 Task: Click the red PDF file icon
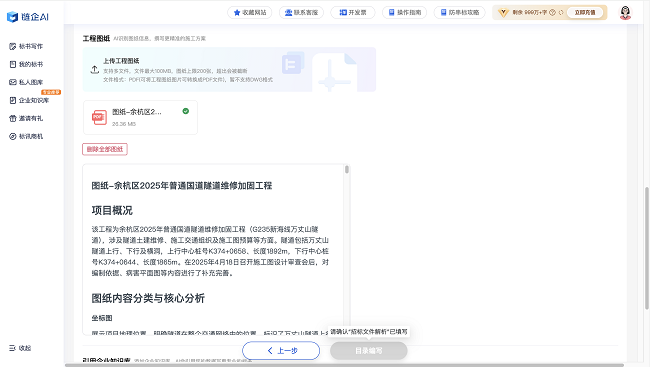[x=99, y=117]
